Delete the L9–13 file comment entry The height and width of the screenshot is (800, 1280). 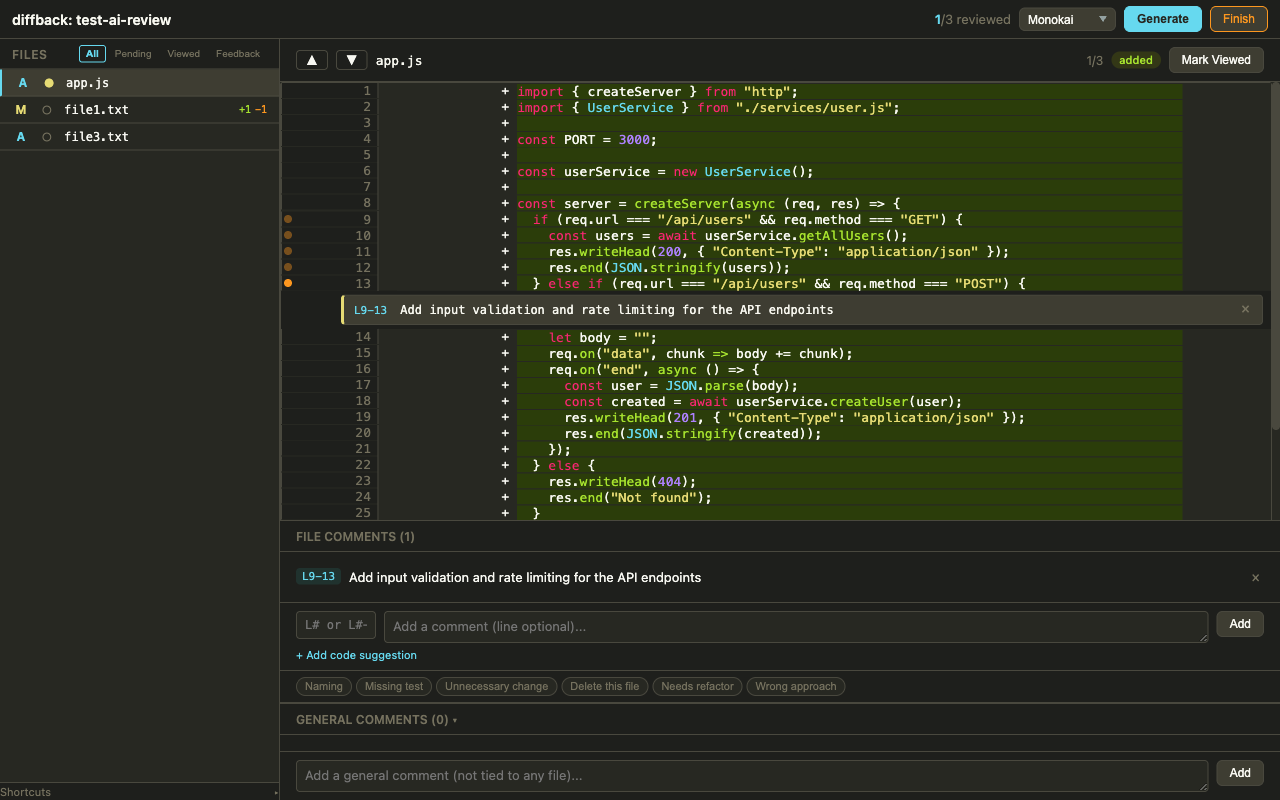coord(1256,578)
